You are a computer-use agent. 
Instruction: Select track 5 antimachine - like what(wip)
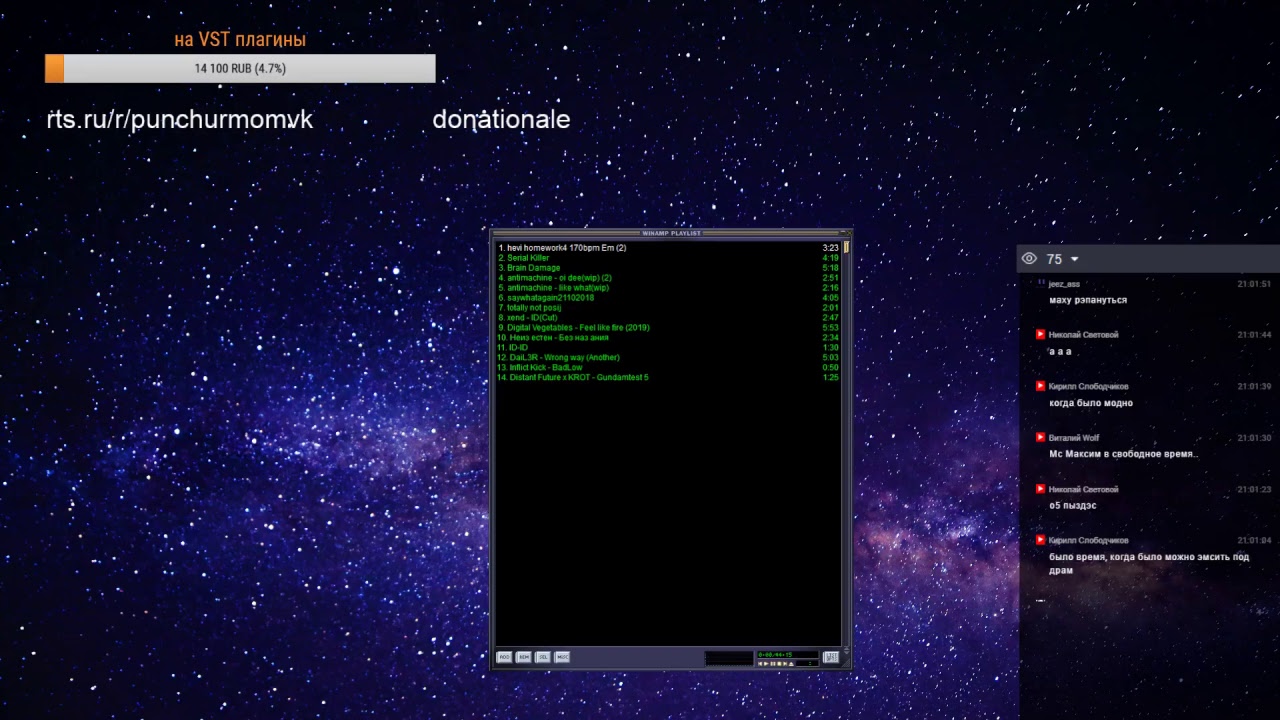[x=668, y=288]
